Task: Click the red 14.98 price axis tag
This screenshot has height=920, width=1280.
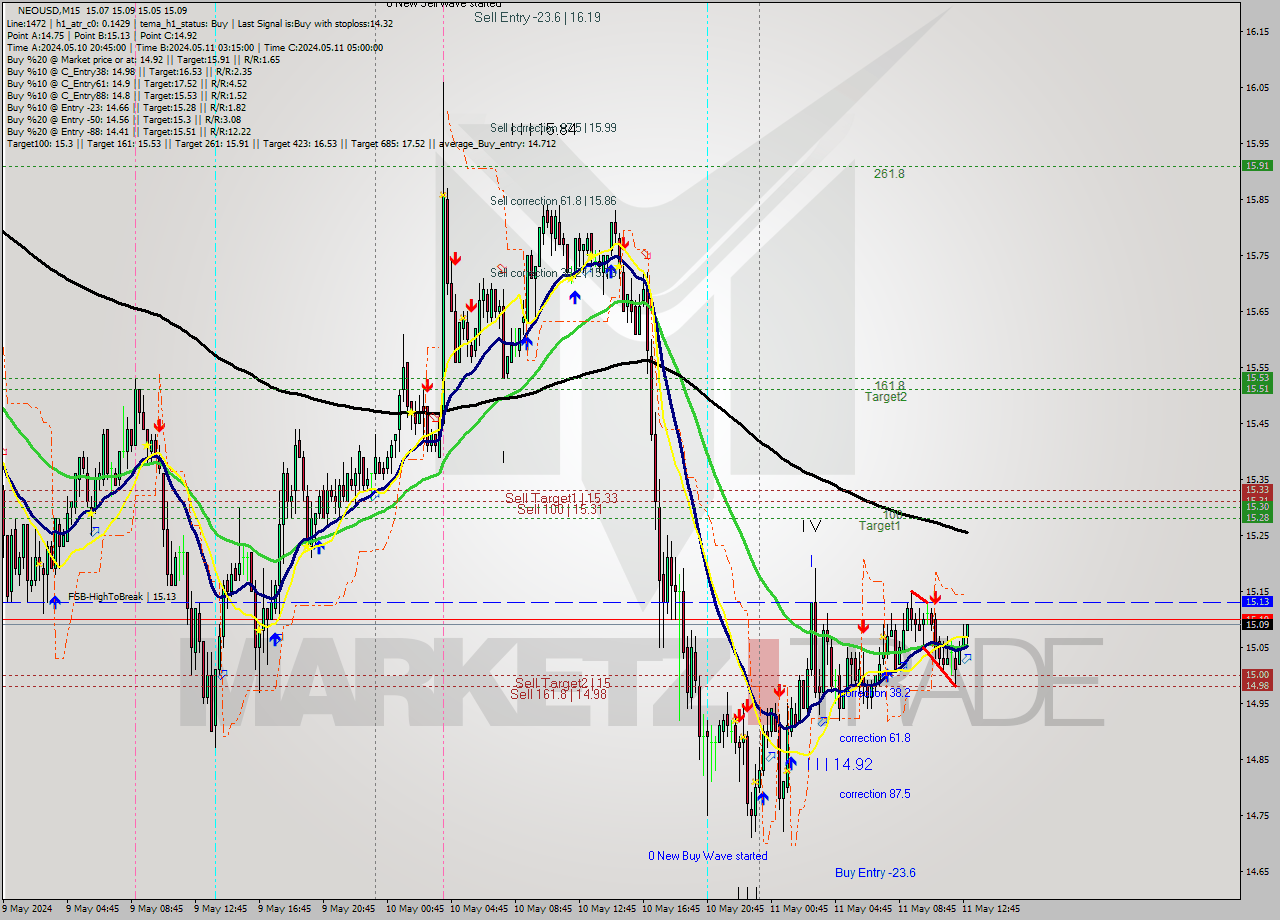Action: 1256,686
